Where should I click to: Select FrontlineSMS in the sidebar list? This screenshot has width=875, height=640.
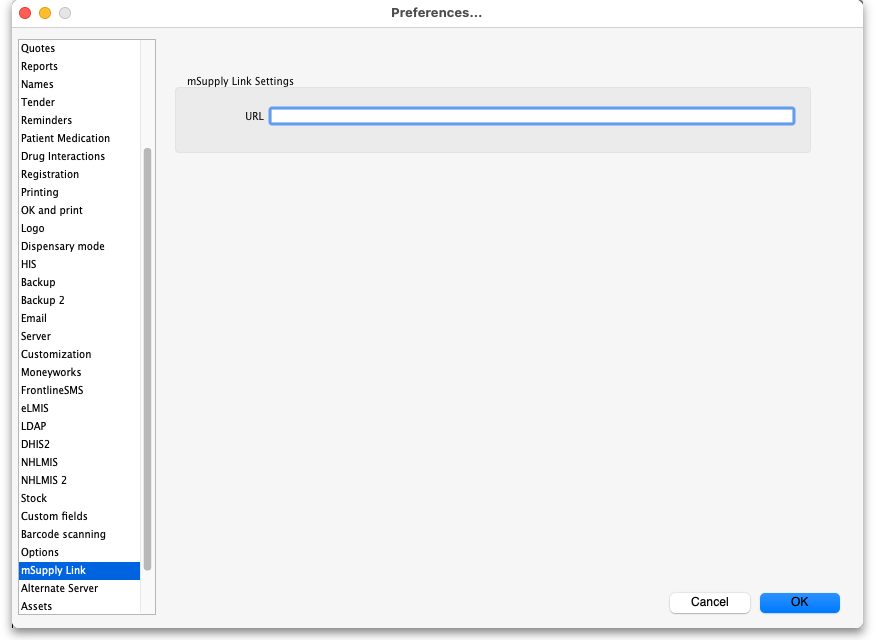[52, 390]
